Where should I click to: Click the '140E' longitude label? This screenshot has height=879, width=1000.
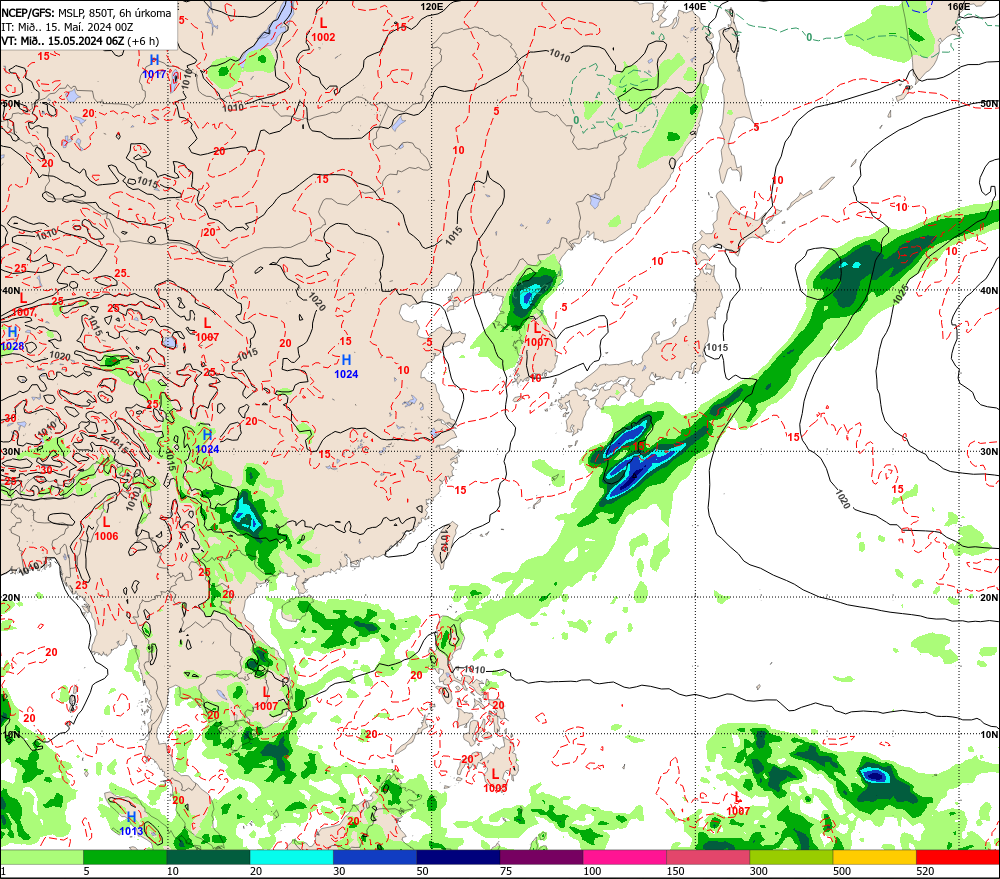pyautogui.click(x=695, y=6)
